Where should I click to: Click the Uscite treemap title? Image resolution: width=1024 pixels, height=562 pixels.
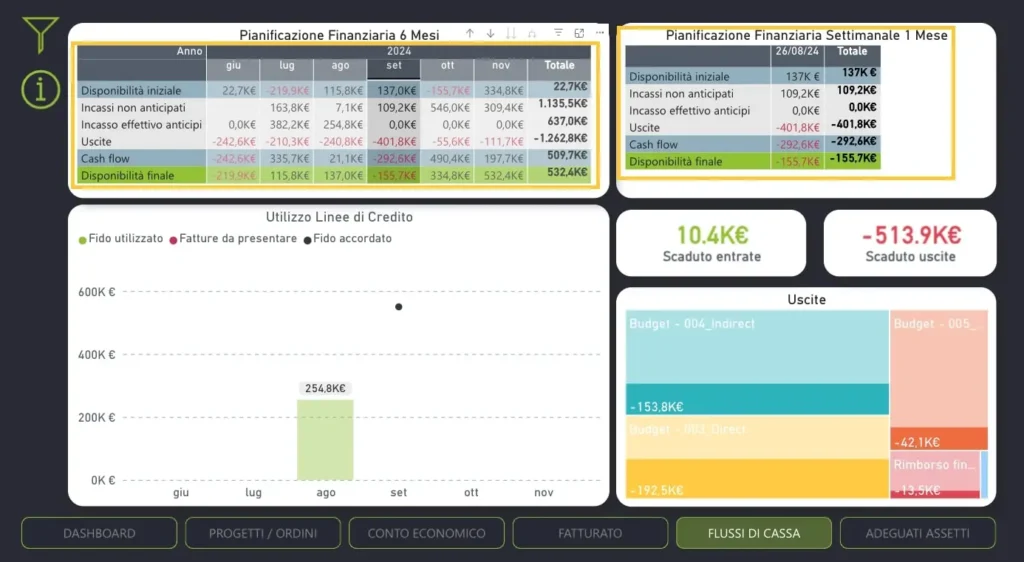pos(807,300)
